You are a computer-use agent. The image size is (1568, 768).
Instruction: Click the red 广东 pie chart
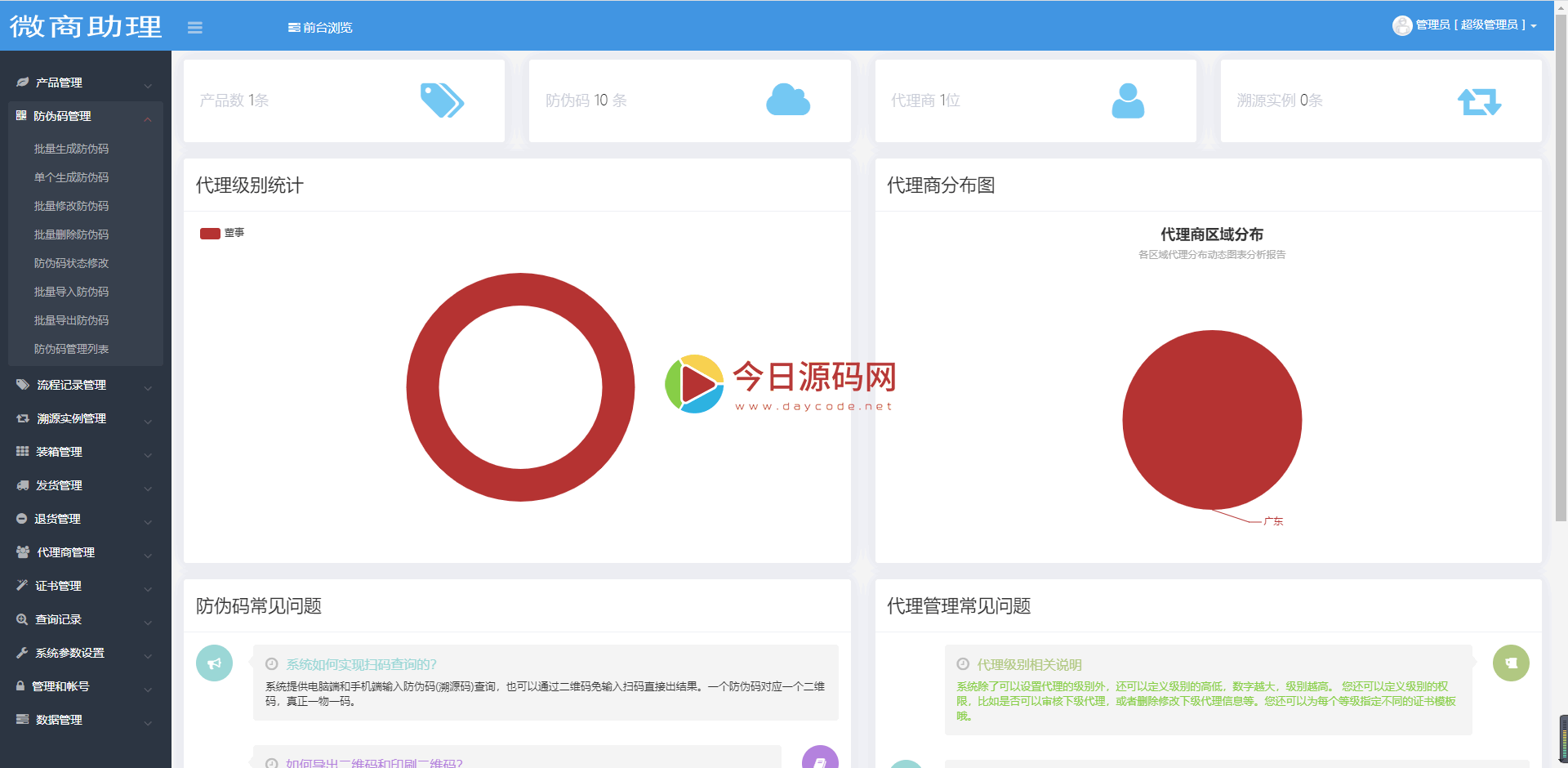pyautogui.click(x=1212, y=420)
